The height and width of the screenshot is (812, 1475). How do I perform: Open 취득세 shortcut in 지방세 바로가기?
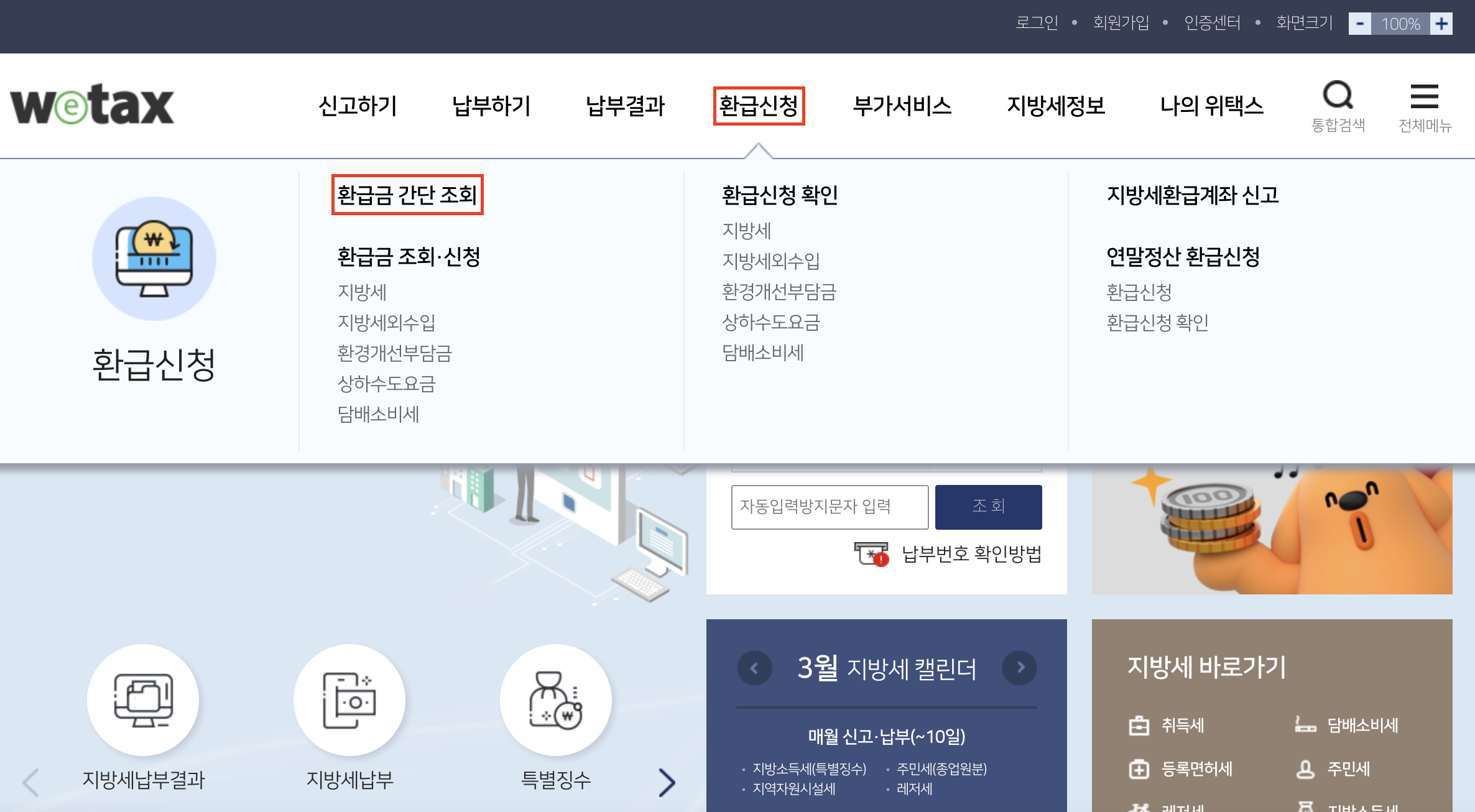(1181, 726)
